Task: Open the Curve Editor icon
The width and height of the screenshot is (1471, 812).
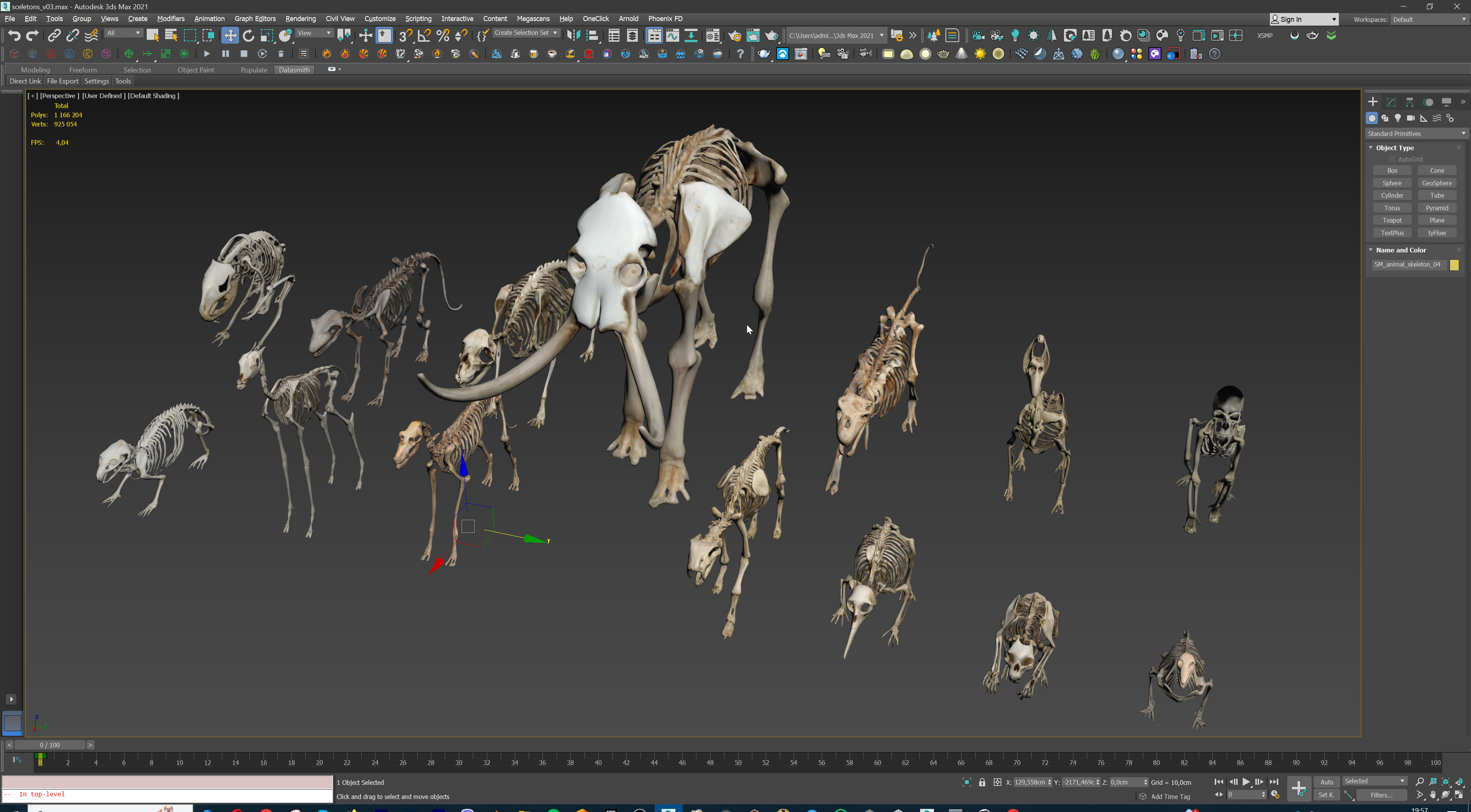Action: [x=673, y=35]
